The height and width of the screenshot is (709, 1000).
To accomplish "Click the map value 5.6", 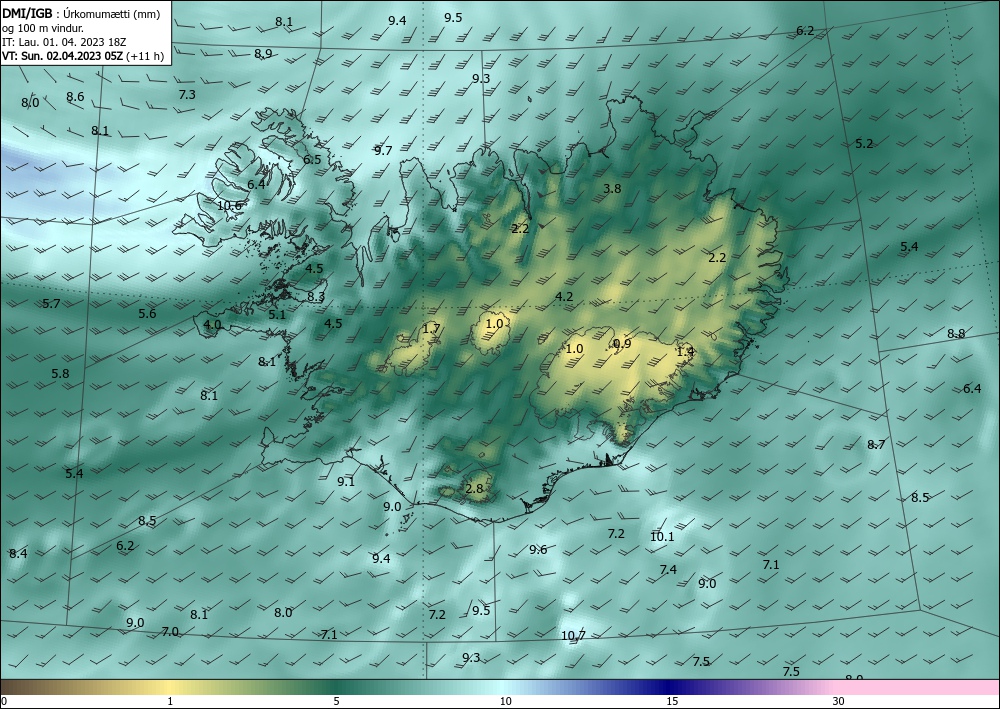I will (x=147, y=313).
